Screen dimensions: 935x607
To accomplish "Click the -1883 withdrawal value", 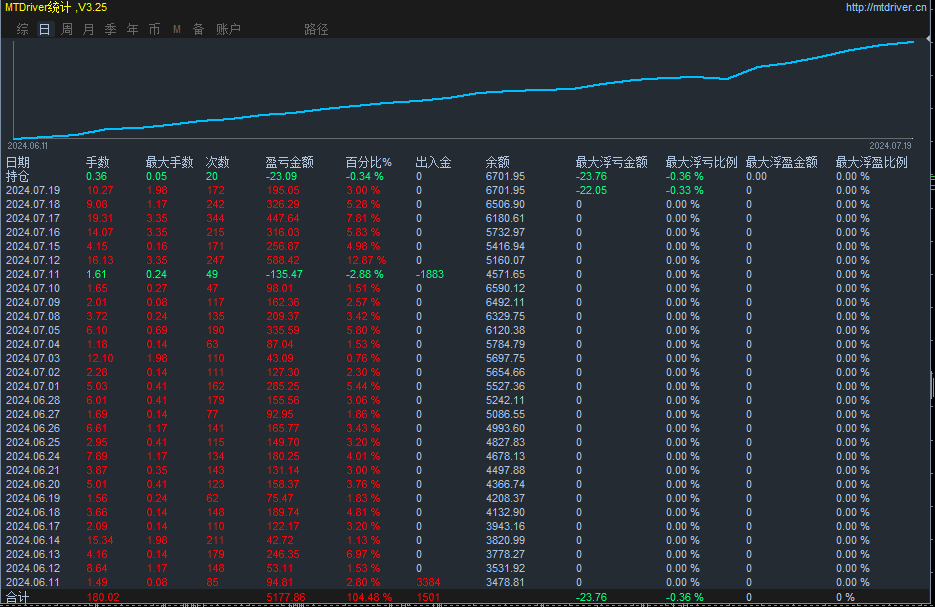I will click(x=429, y=274).
